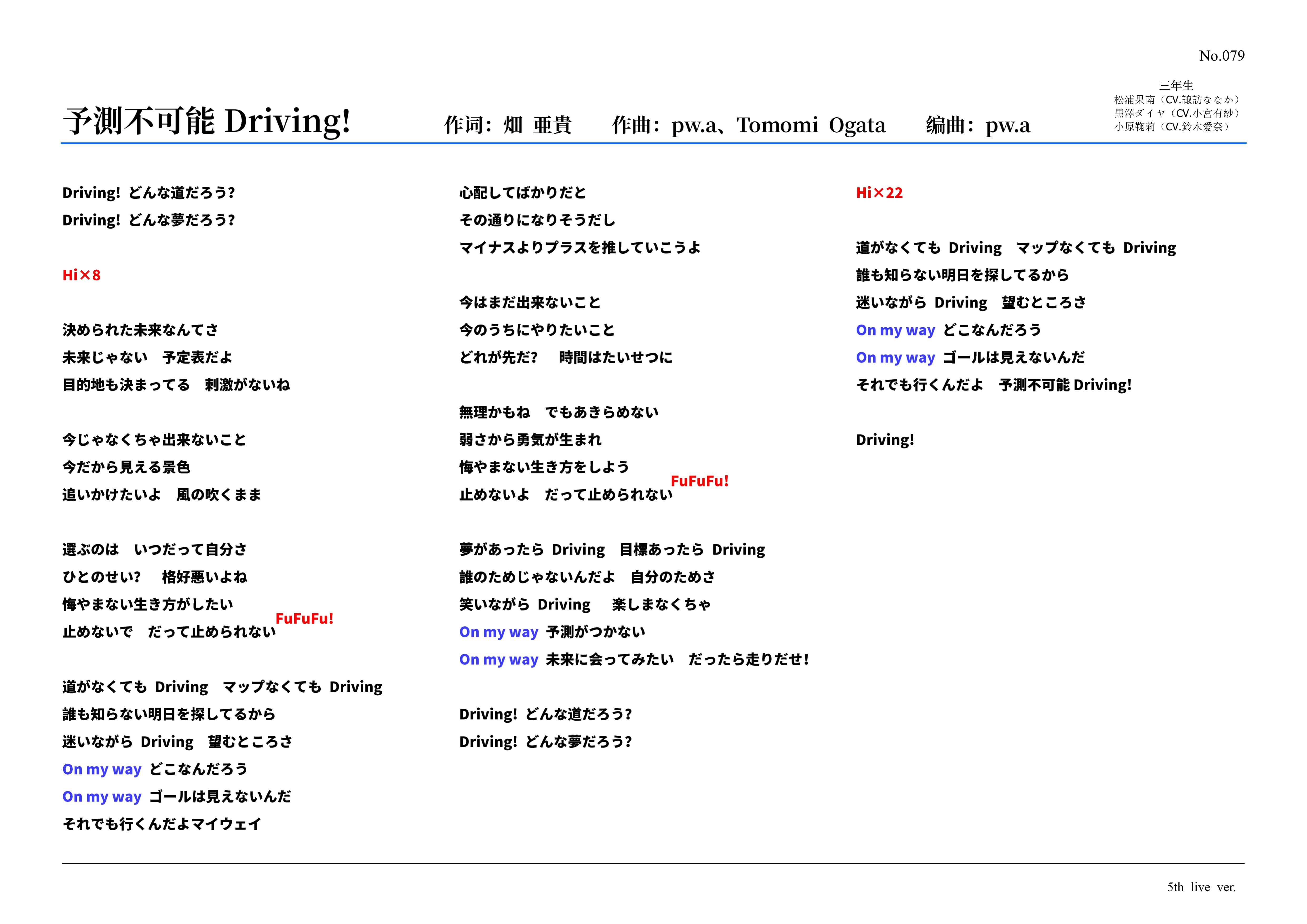Click 黒澤ダイヤ cast credit line

point(1176,113)
